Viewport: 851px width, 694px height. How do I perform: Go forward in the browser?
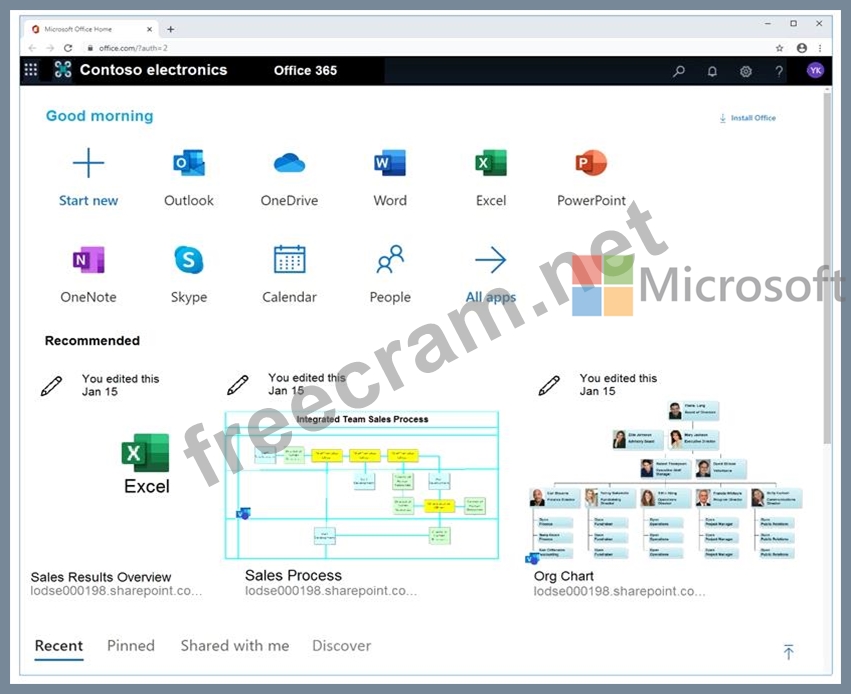50,48
